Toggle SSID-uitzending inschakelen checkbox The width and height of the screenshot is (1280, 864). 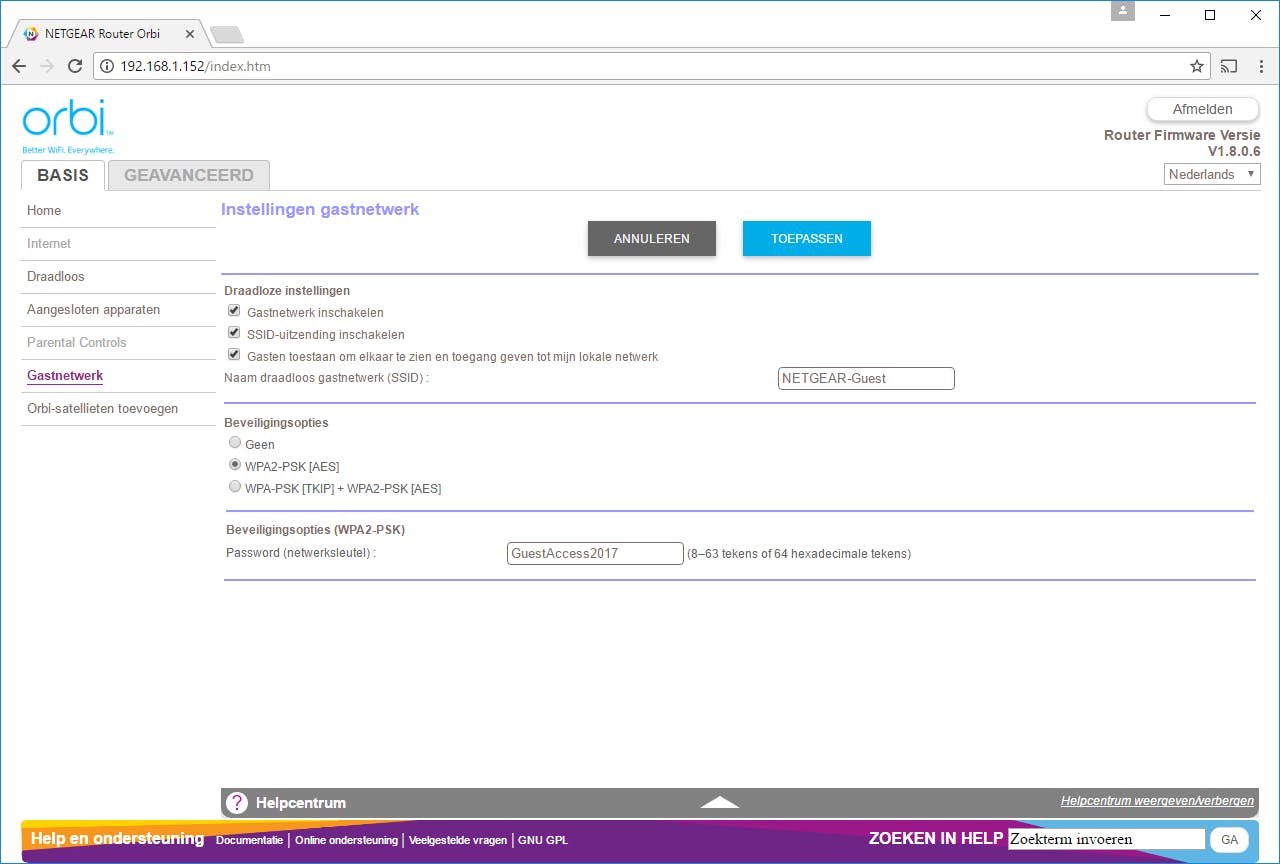pyautogui.click(x=234, y=334)
